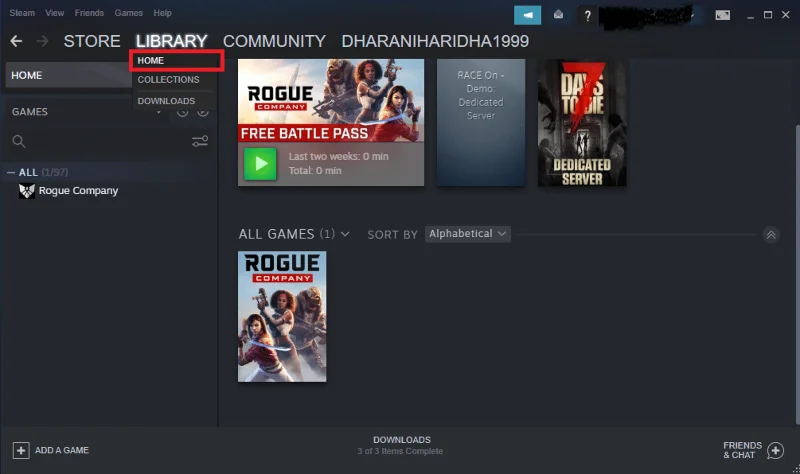Select COLLECTIONS in the Library dropdown
This screenshot has width=800, height=474.
coord(168,80)
